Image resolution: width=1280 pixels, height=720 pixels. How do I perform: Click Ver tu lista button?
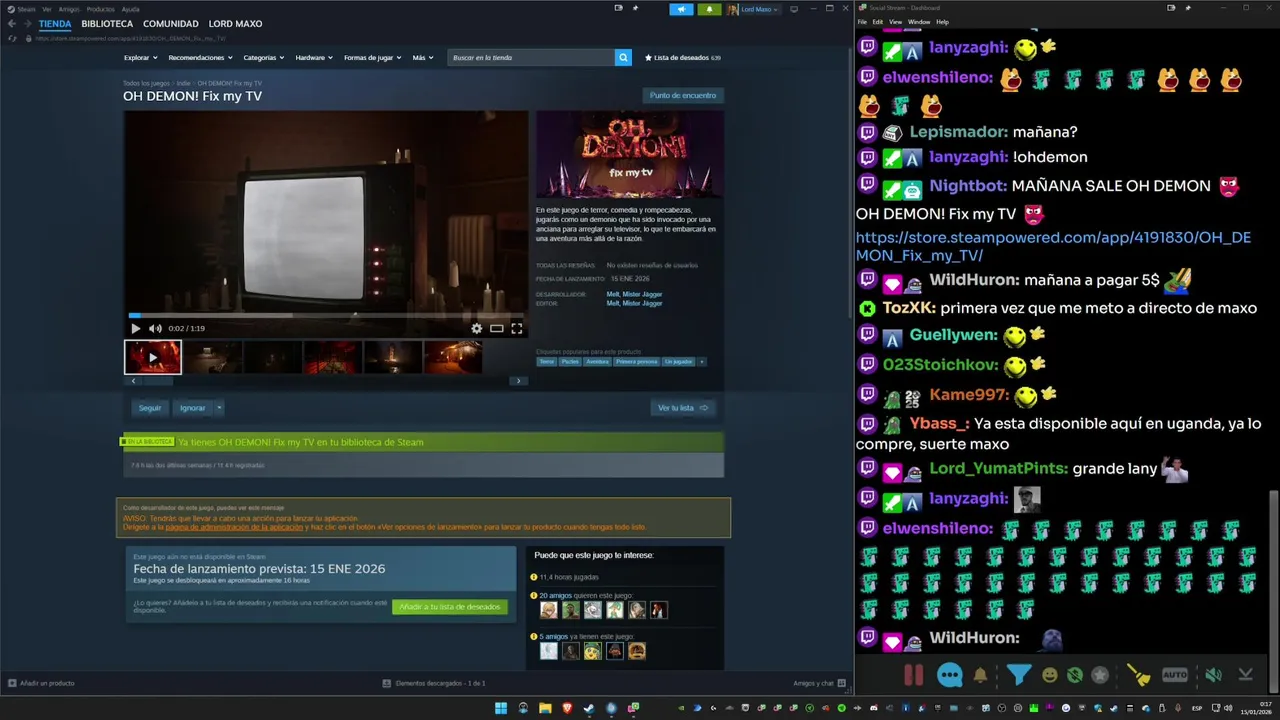(x=683, y=408)
